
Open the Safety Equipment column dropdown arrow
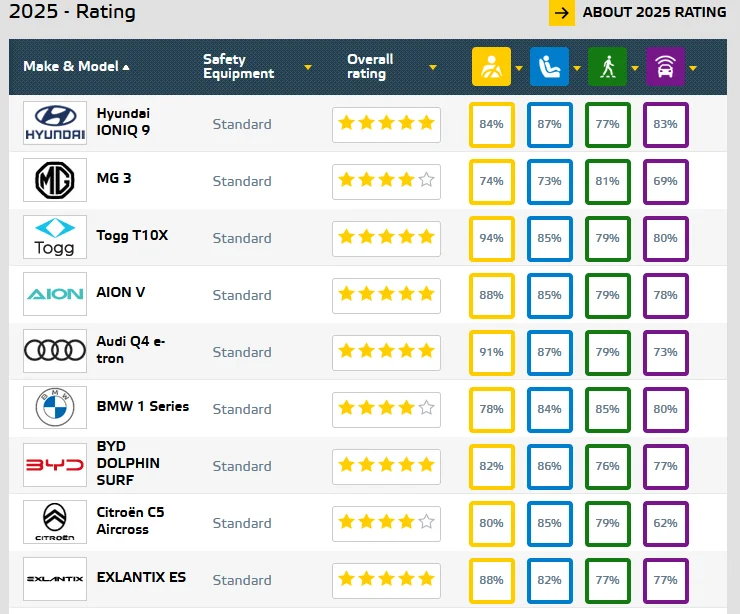pyautogui.click(x=308, y=67)
